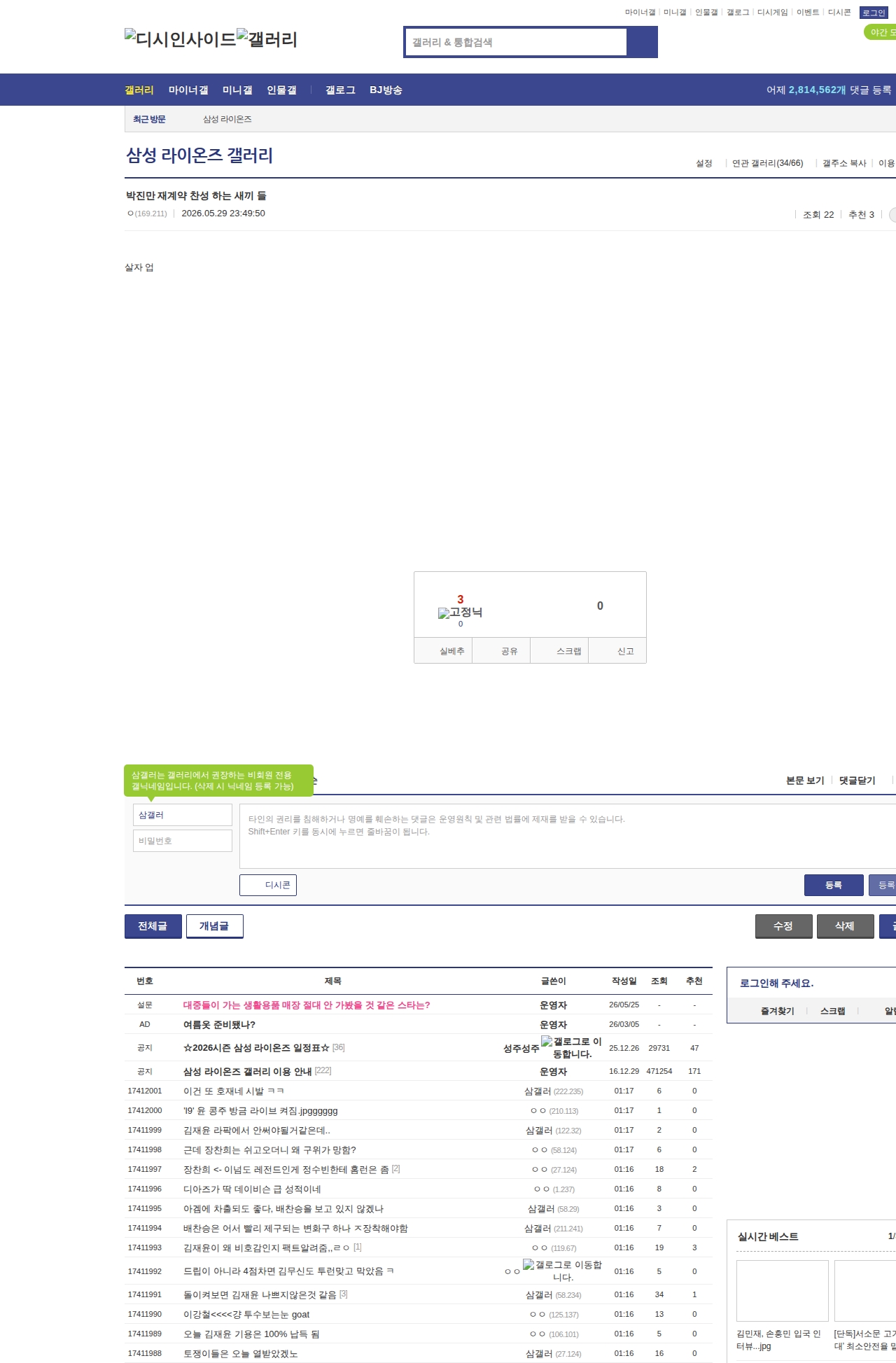Open 미니갤 in main navigation bar
Image resolution: width=896 pixels, height=1363 pixels.
click(x=237, y=90)
